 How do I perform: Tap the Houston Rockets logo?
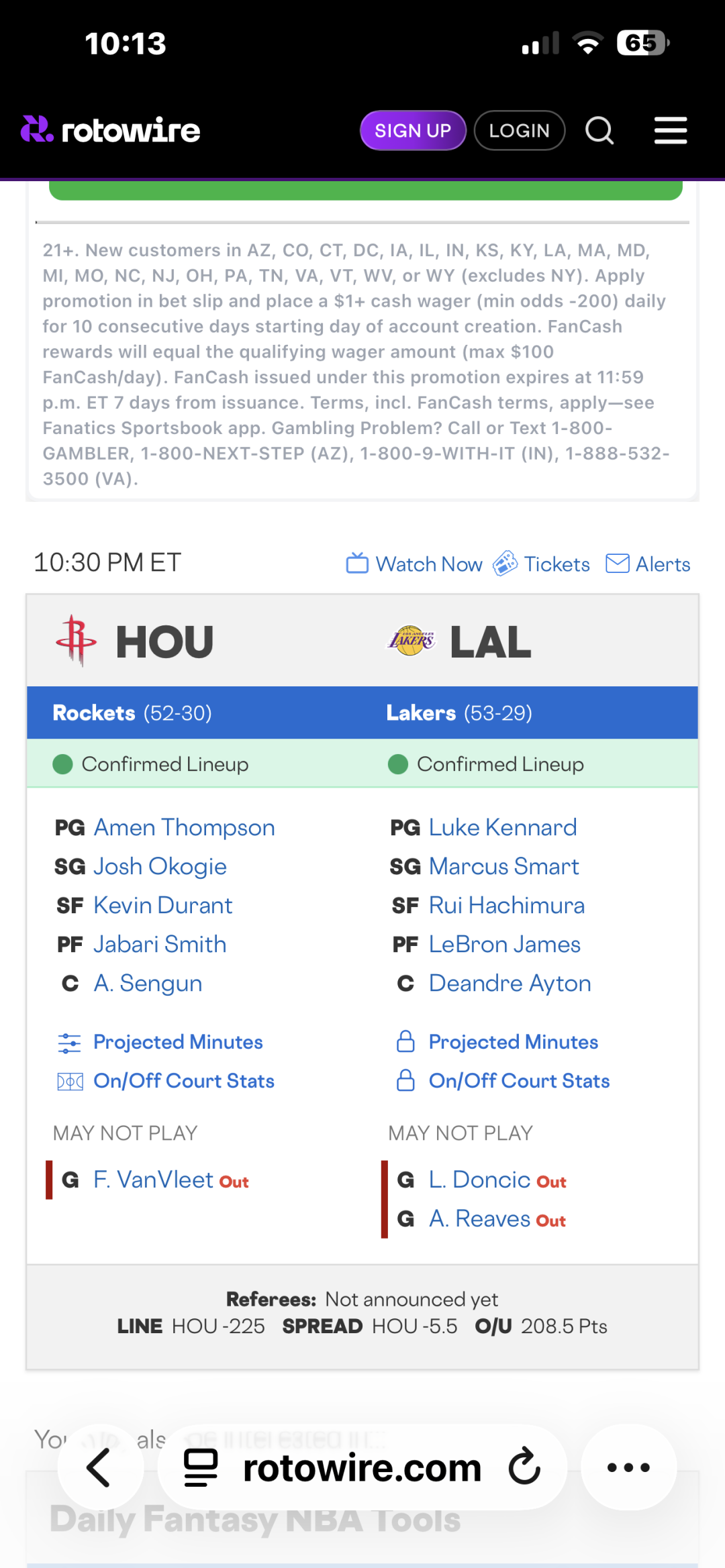tap(77, 641)
